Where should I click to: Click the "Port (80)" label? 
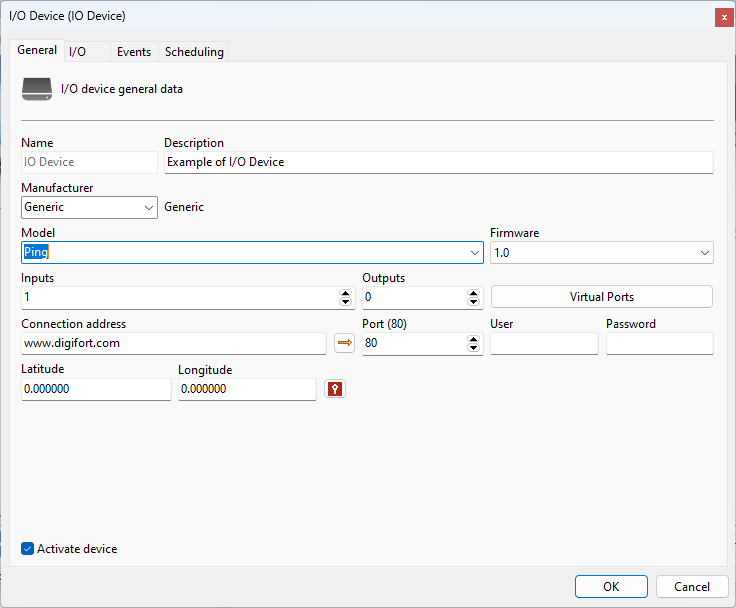pos(384,324)
